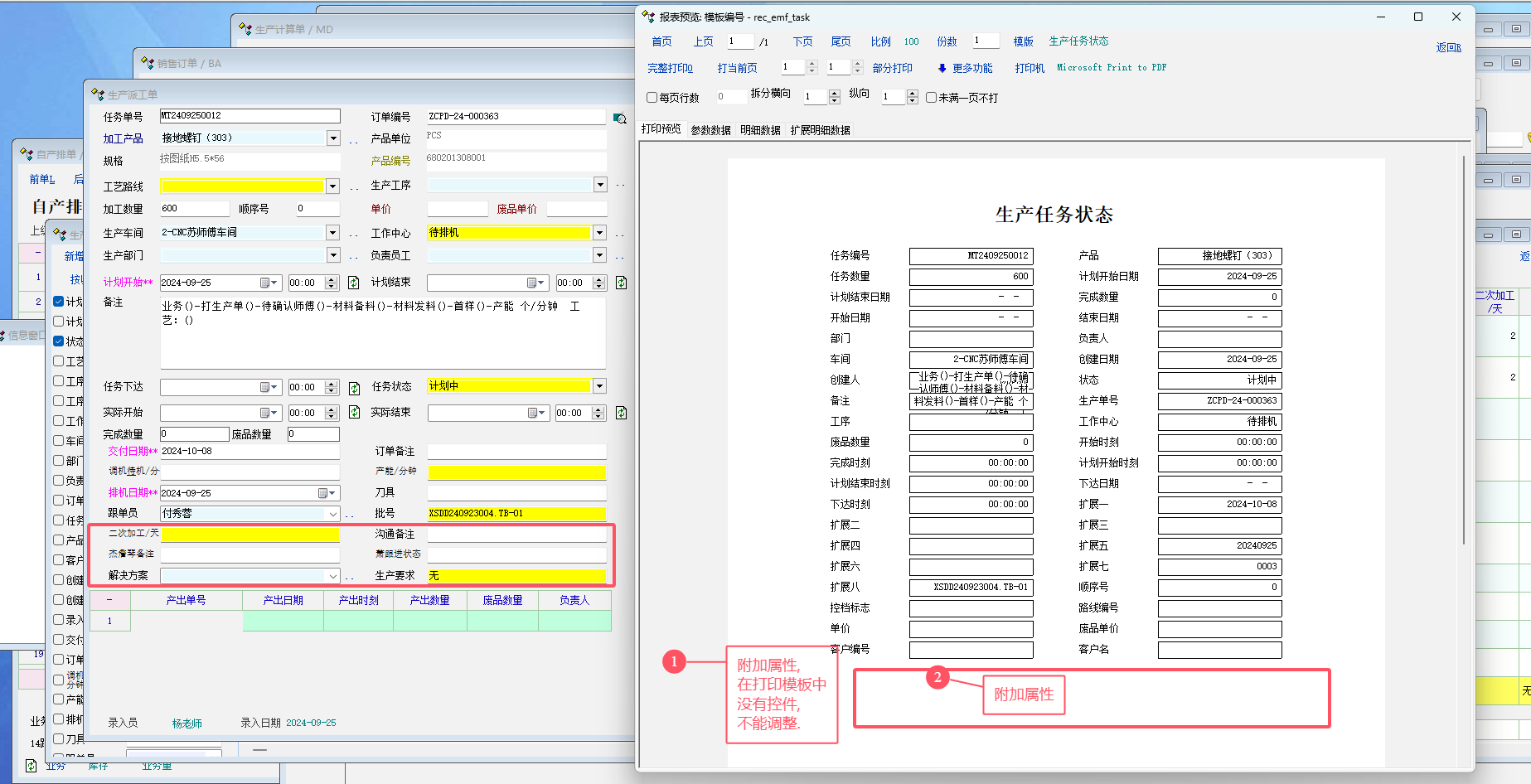Open the 扩展明细数据 tab
This screenshot has height=784, width=1531.
pyautogui.click(x=820, y=130)
